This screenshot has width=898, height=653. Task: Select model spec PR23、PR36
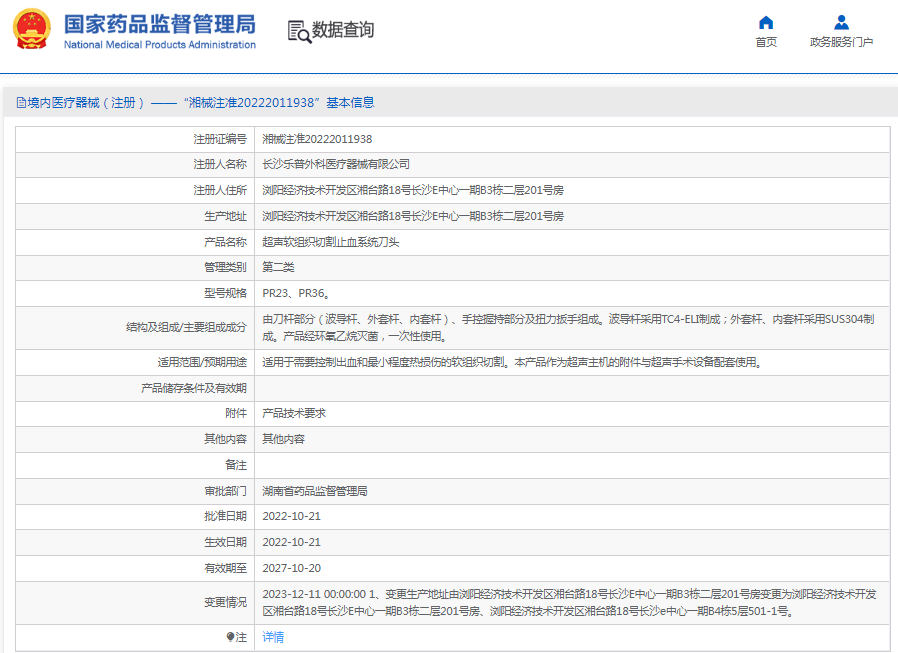coord(296,293)
